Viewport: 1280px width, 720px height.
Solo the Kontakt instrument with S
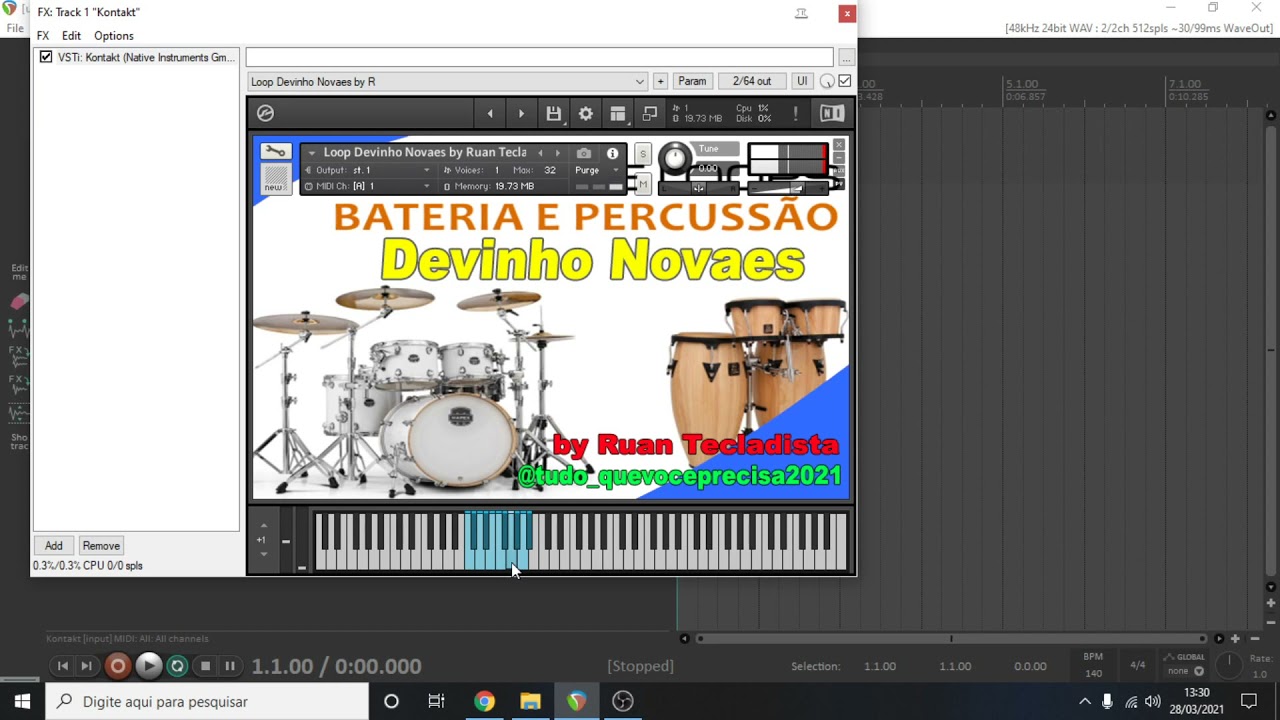coord(643,153)
